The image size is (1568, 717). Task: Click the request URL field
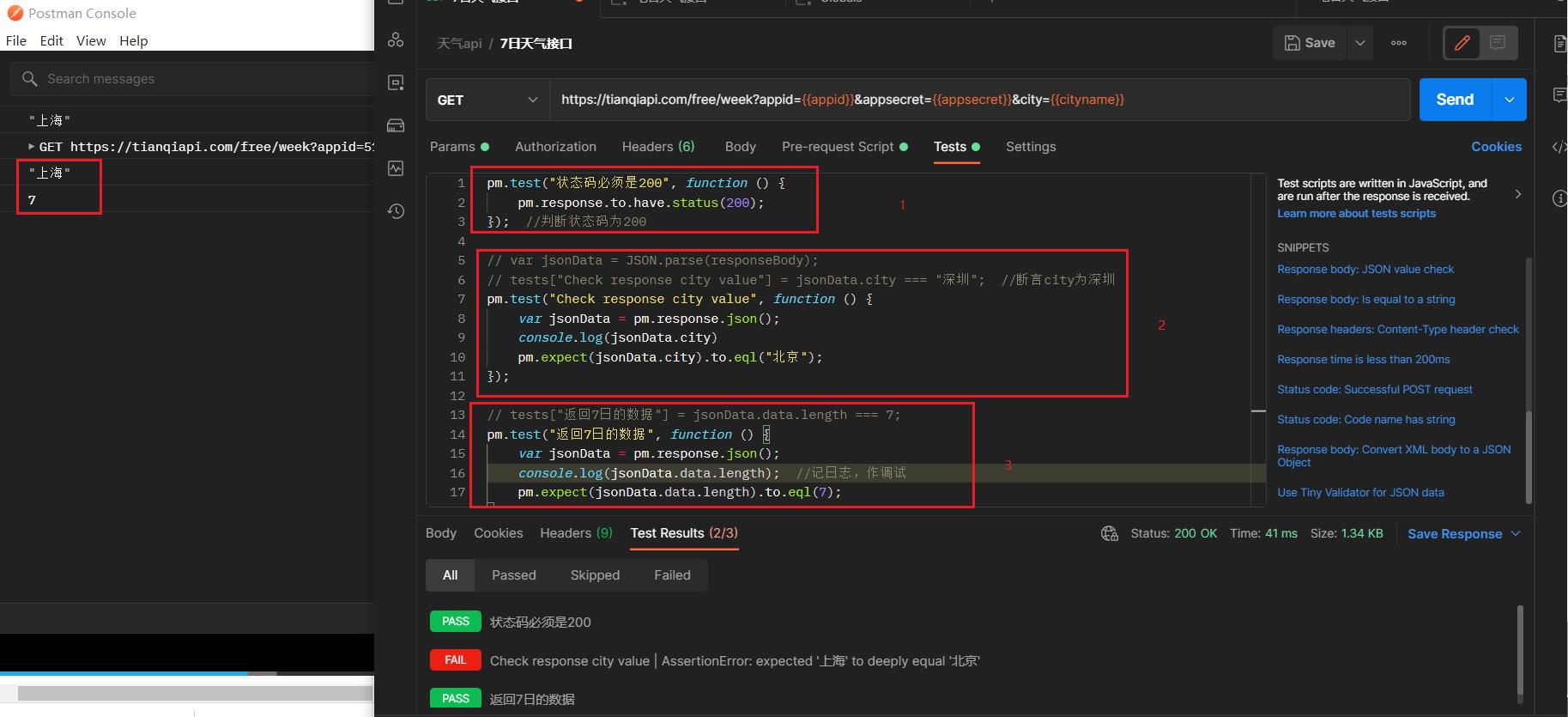tap(979, 100)
